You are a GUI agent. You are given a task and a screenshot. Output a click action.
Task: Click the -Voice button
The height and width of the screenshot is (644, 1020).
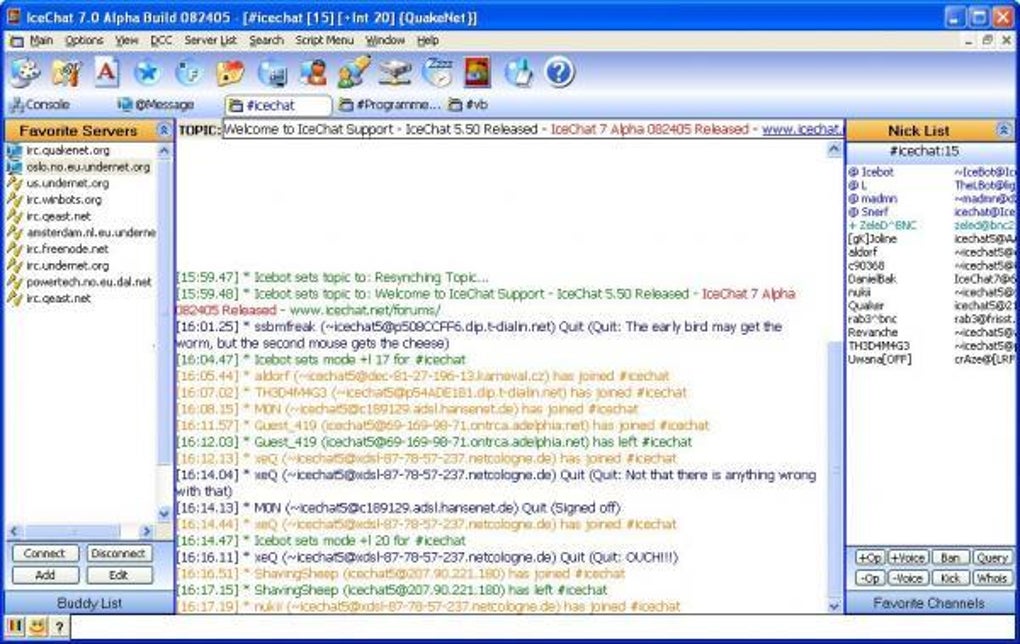tap(907, 578)
